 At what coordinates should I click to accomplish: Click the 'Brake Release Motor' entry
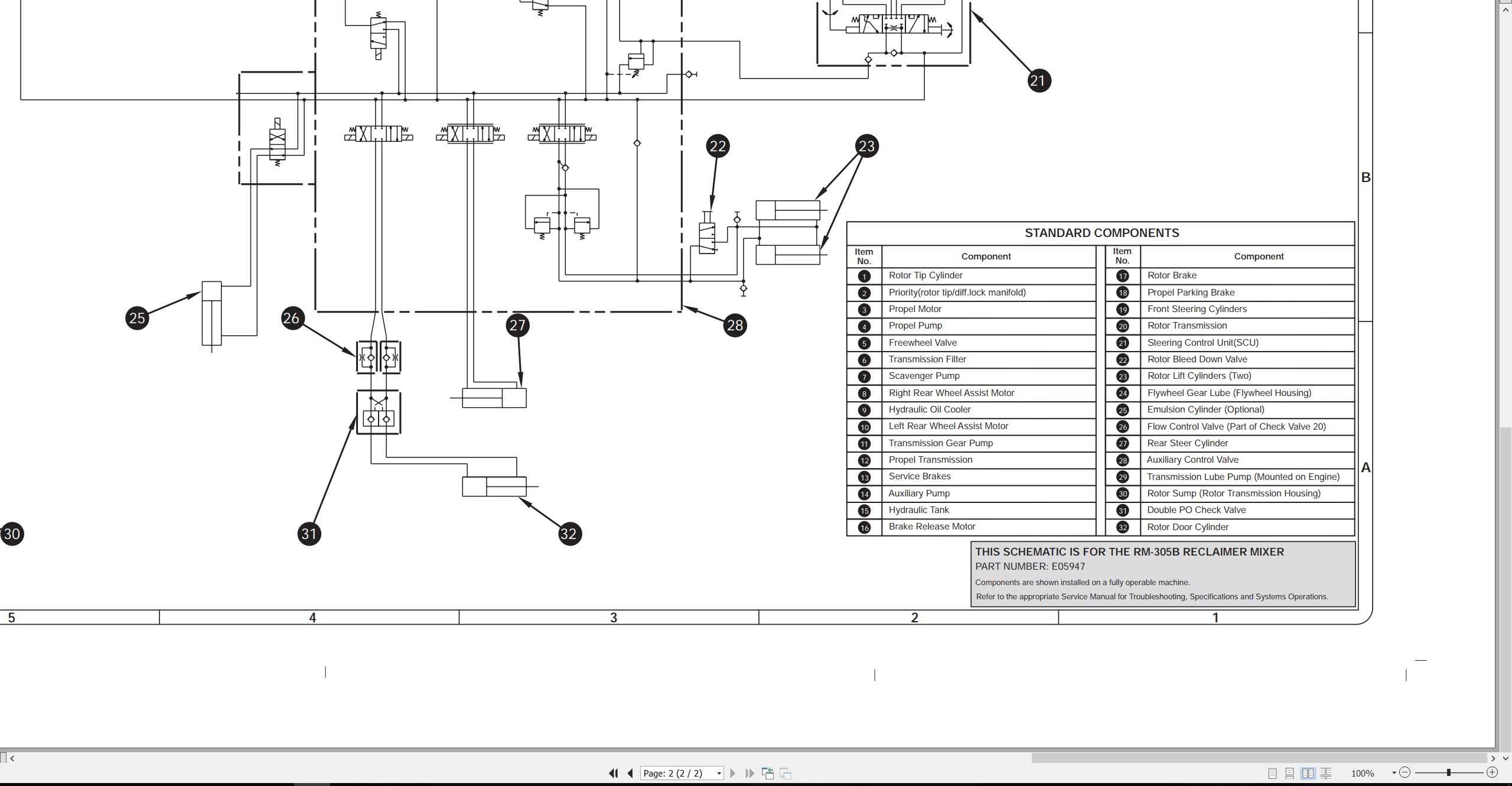coord(932,527)
